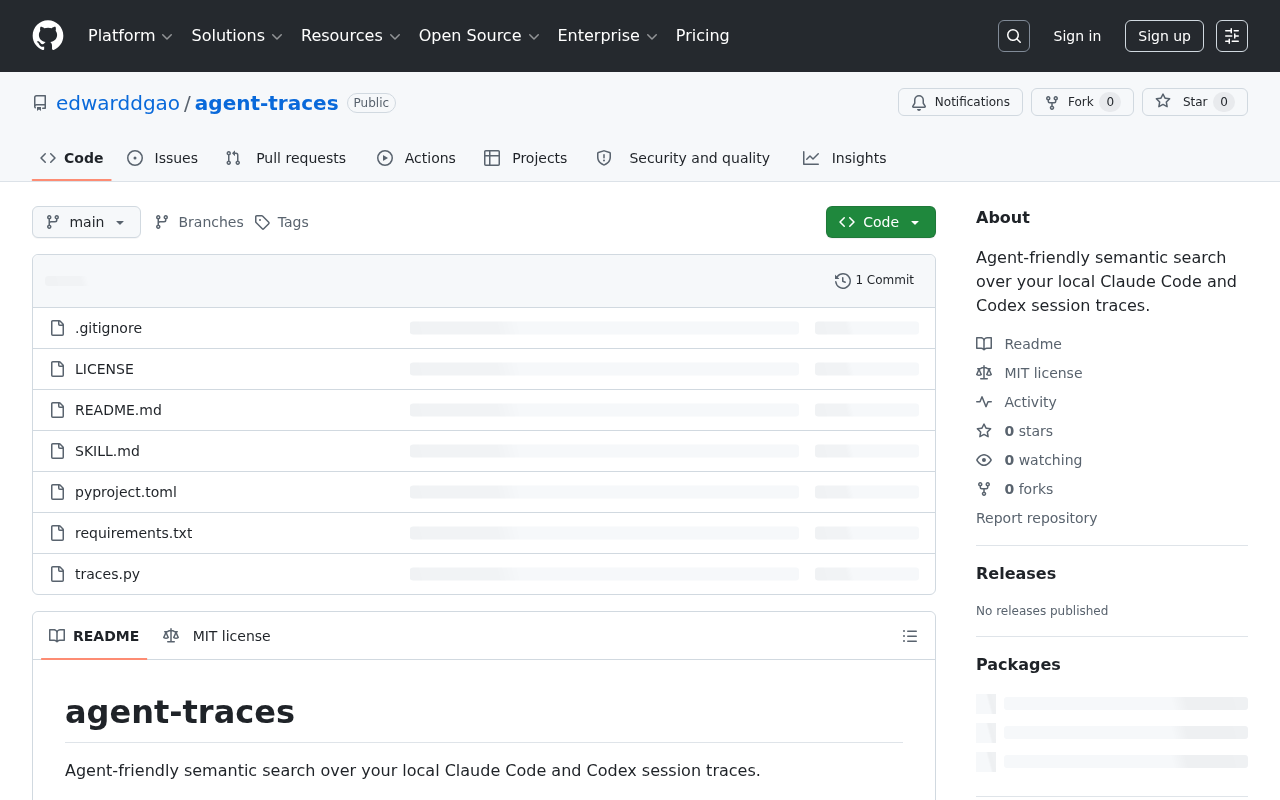Click the Public visibility badge
The width and height of the screenshot is (1280, 800).
pyautogui.click(x=371, y=103)
